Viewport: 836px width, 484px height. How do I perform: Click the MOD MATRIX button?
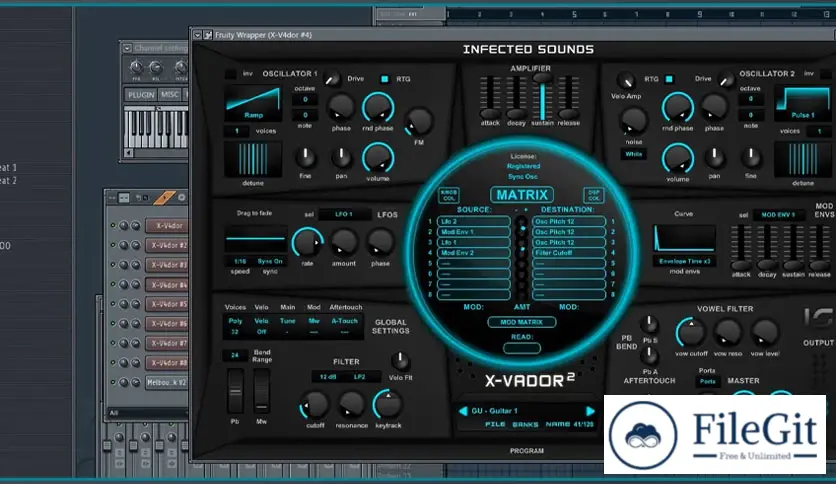(x=521, y=322)
